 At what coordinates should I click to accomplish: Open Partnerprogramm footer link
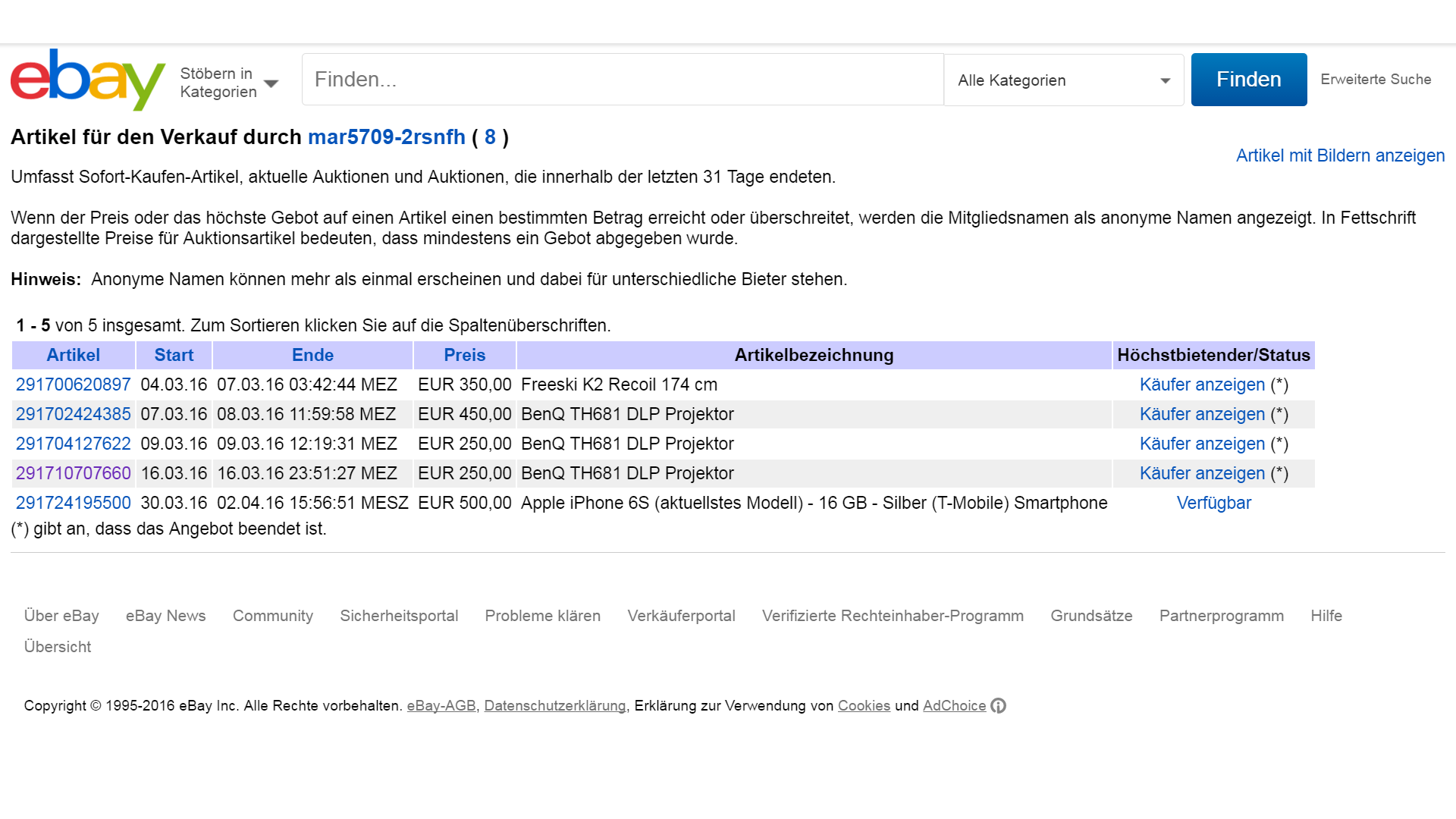[1222, 616]
